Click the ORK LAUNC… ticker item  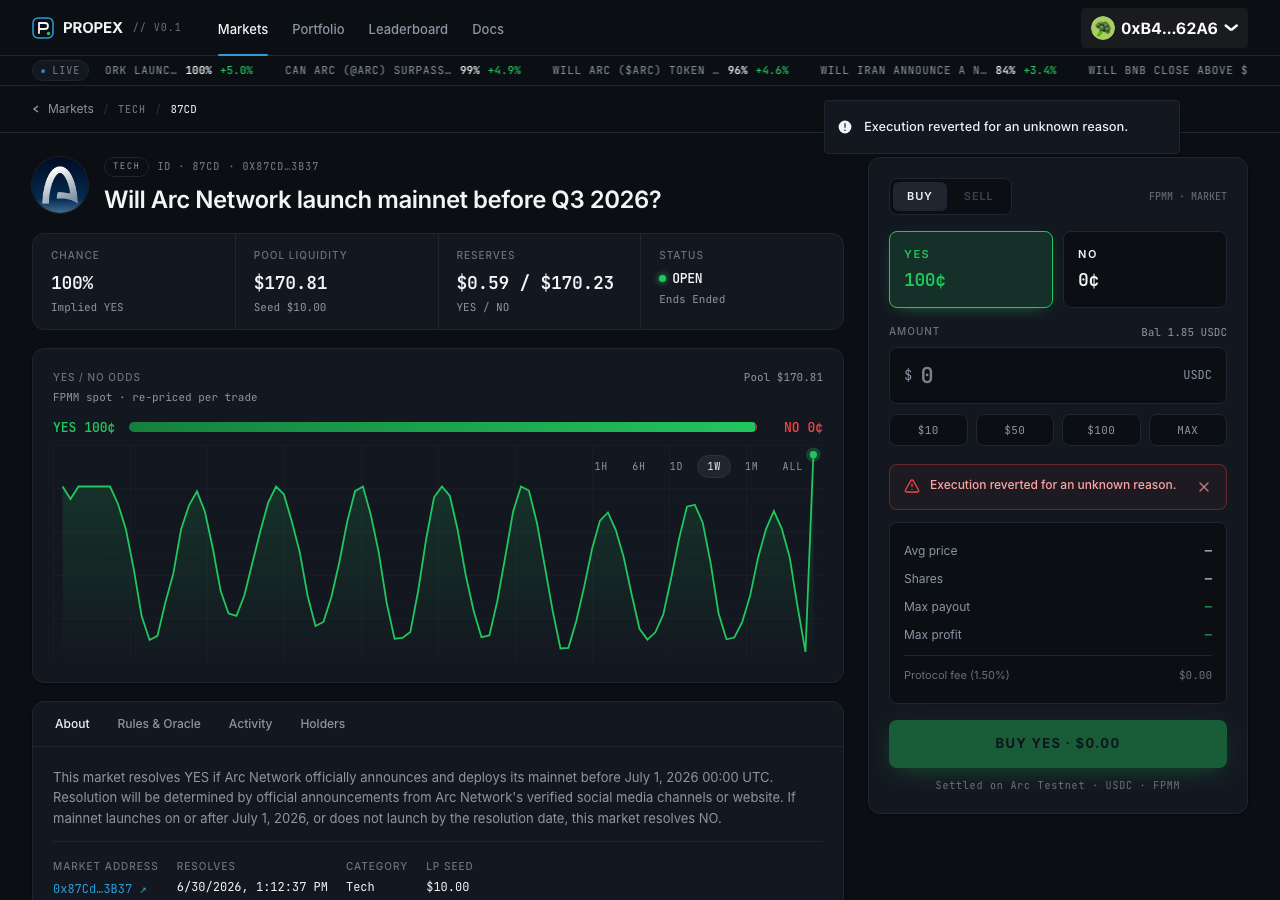click(179, 71)
